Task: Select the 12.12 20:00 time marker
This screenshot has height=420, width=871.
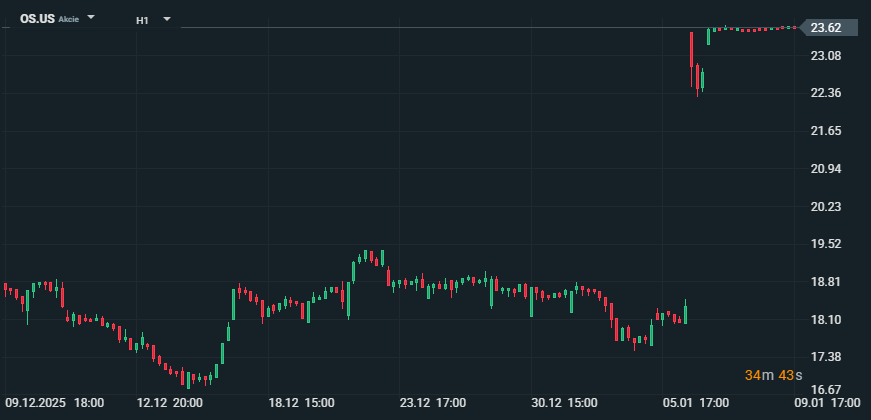Action: point(170,402)
